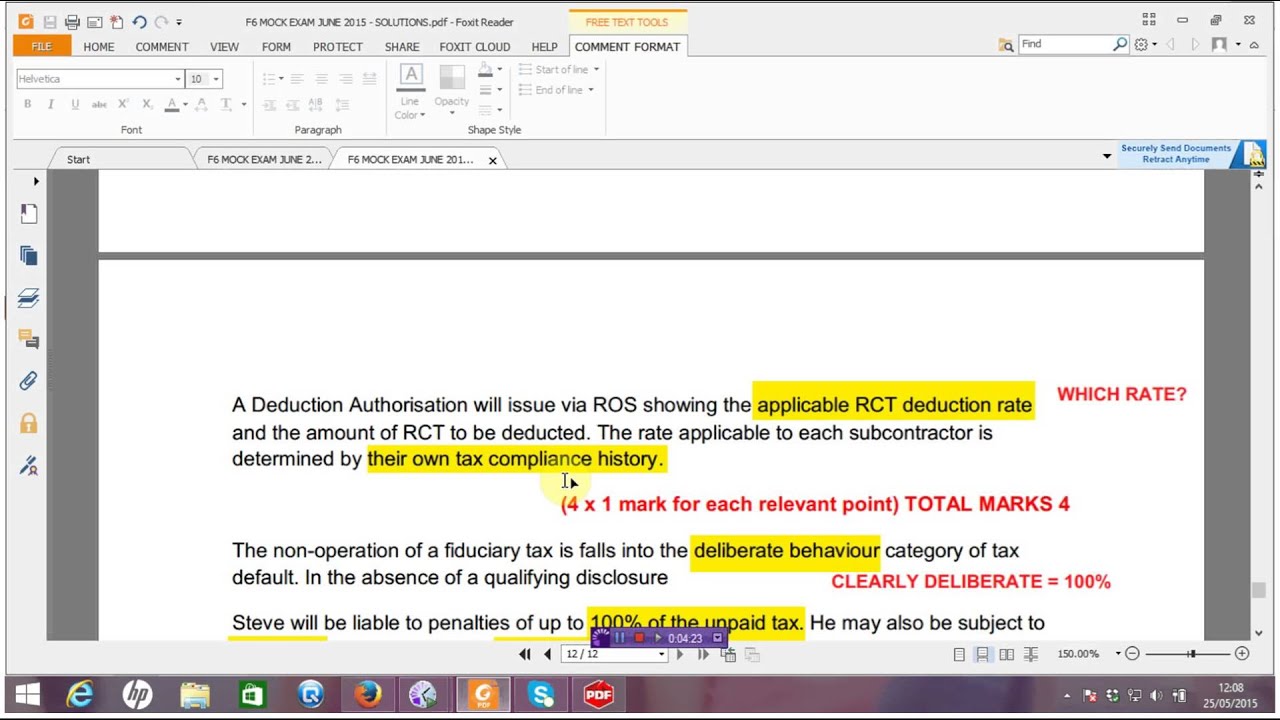Image resolution: width=1280 pixels, height=720 pixels.
Task: Go to previous page arrow
Action: tap(547, 654)
